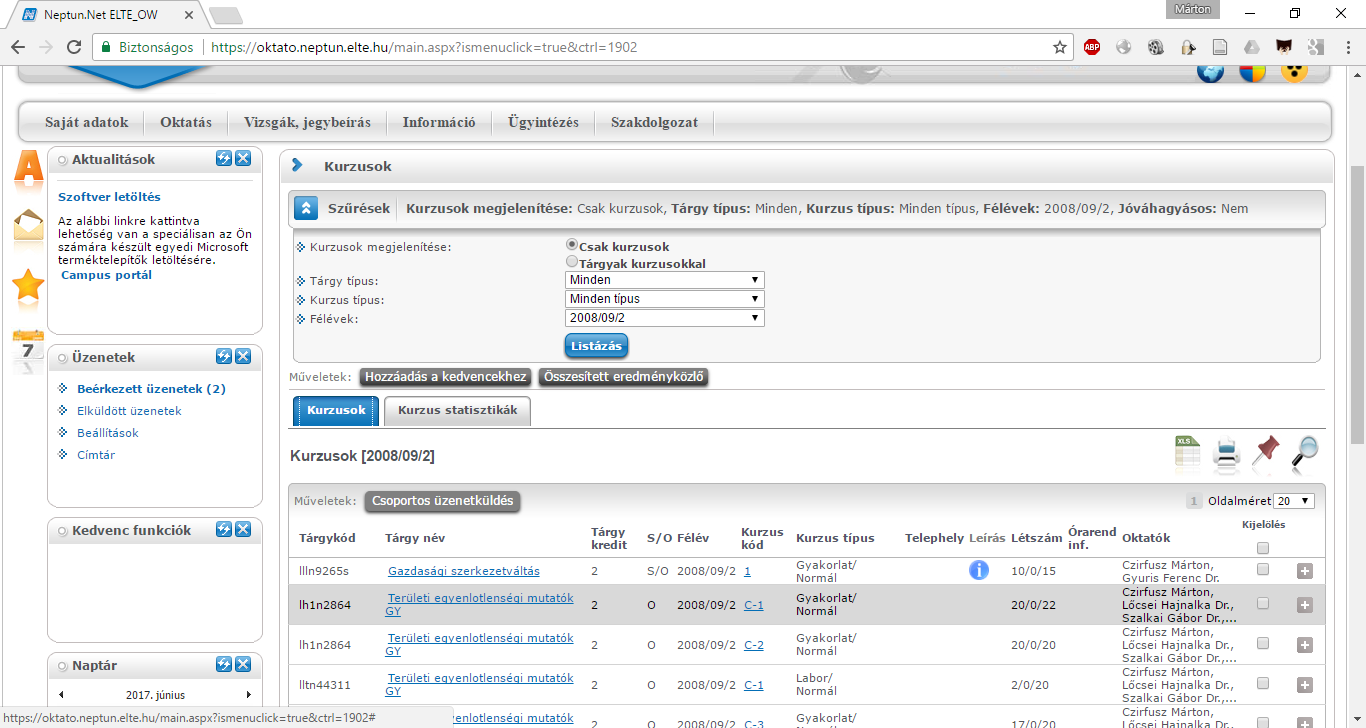The width and height of the screenshot is (1366, 728).
Task: Open the Oktatás menu
Action: point(186,122)
